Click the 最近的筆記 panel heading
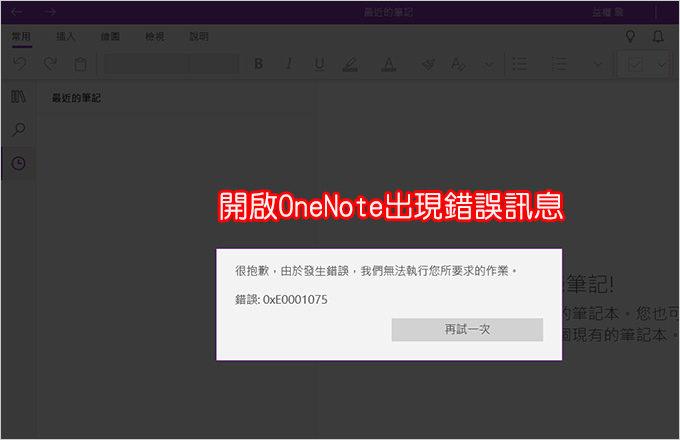The width and height of the screenshot is (680, 440). tap(76, 98)
